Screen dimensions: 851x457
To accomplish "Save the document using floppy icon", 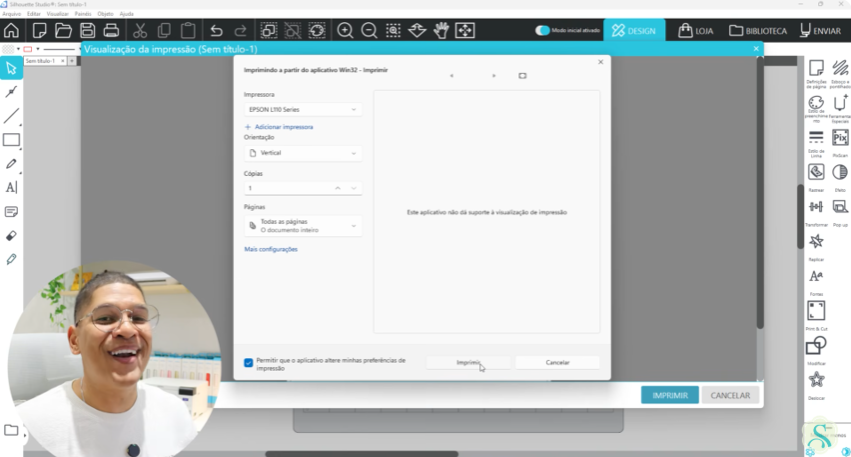I will pos(87,30).
